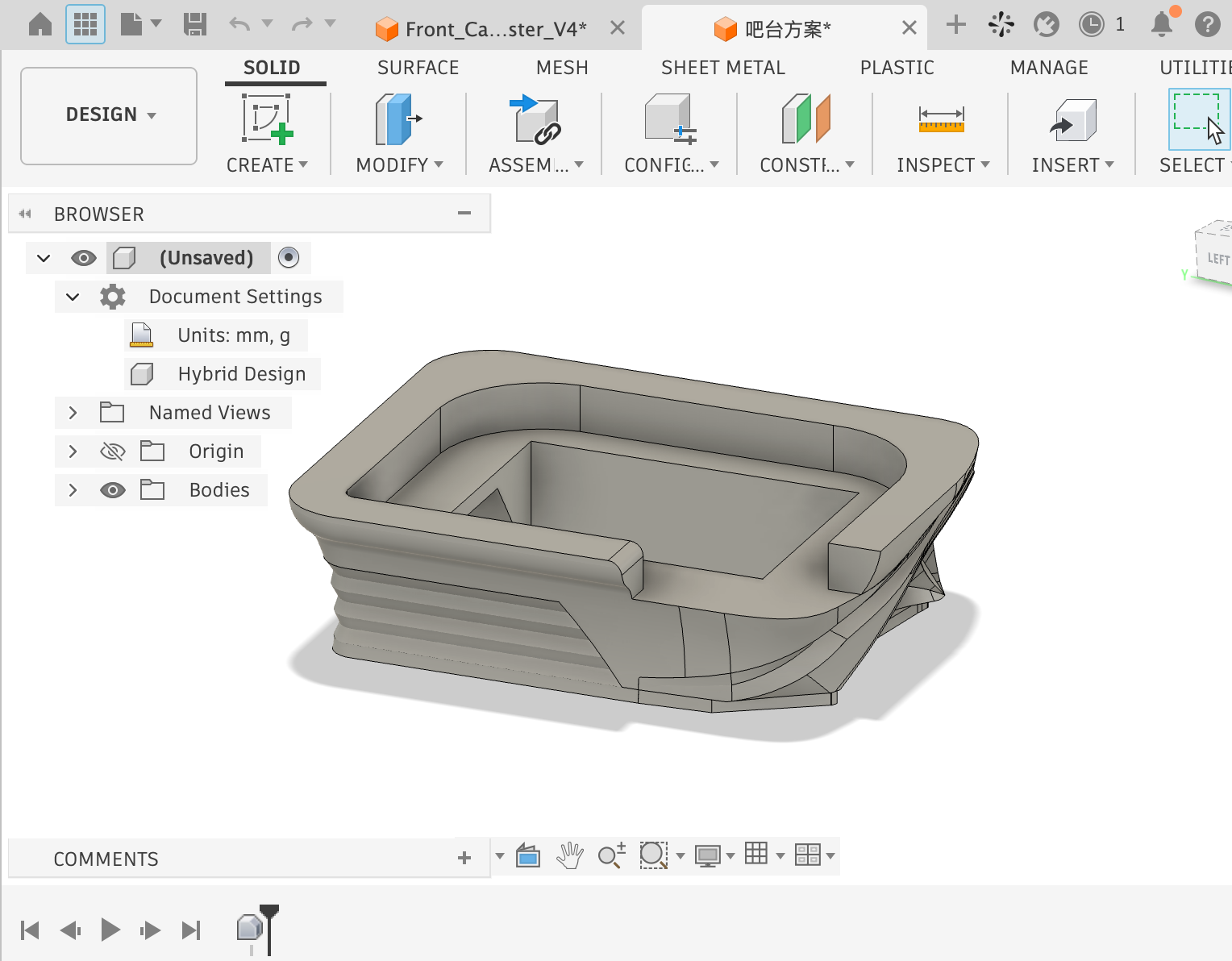Show the hidden Origin folder

point(113,451)
